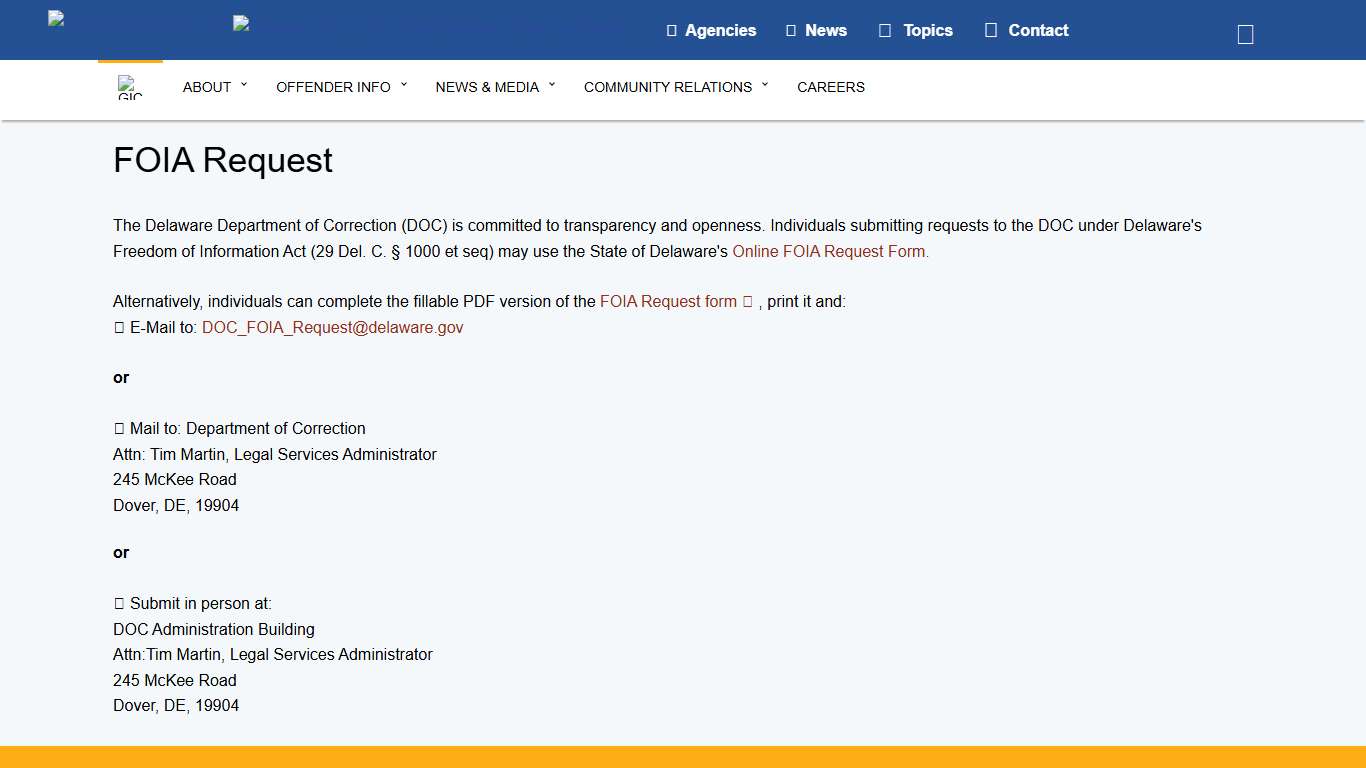The height and width of the screenshot is (768, 1366).
Task: Open the NEWS & MEDIA dropdown
Action: tap(495, 87)
